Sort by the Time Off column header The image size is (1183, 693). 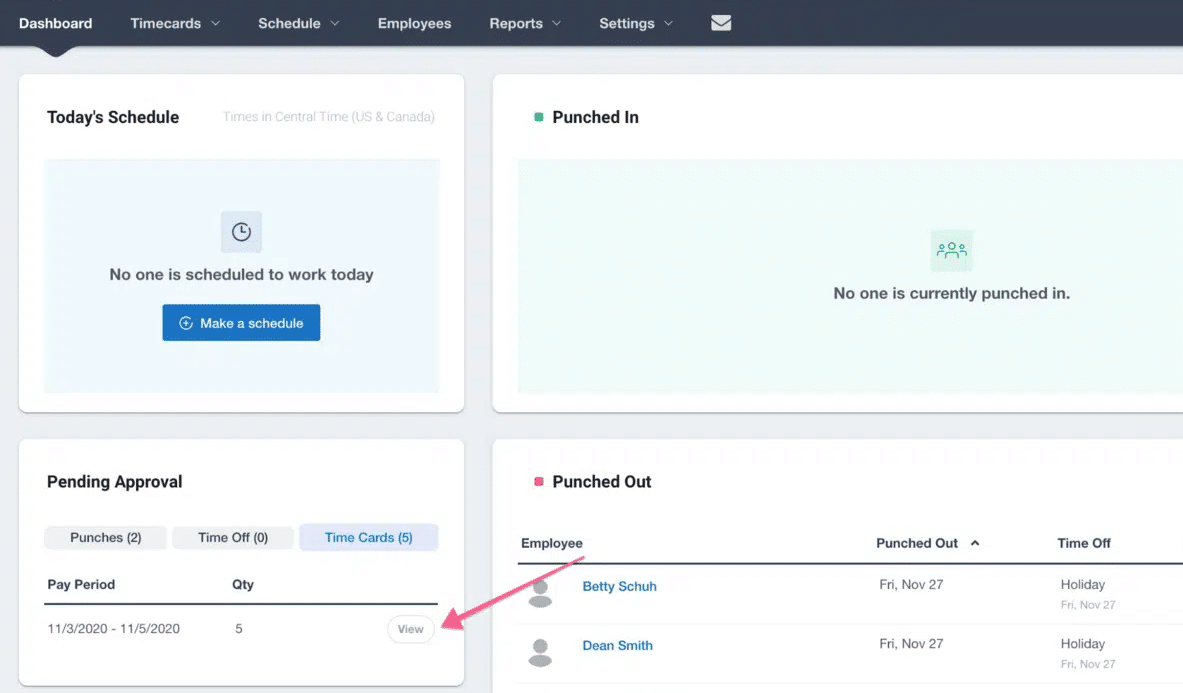[x=1083, y=543]
